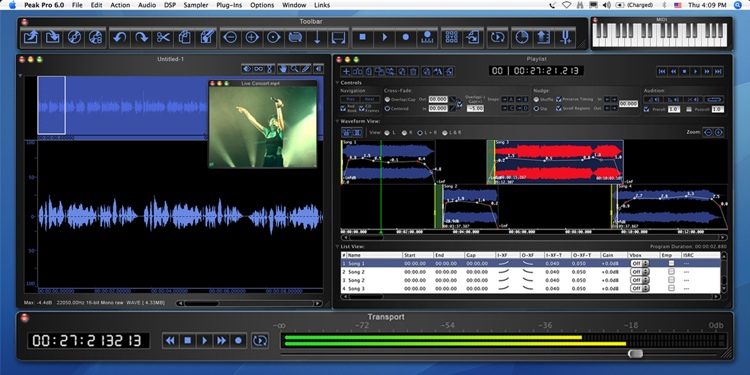Click the Transport volume slider knob
750x375 pixels.
[x=635, y=353]
